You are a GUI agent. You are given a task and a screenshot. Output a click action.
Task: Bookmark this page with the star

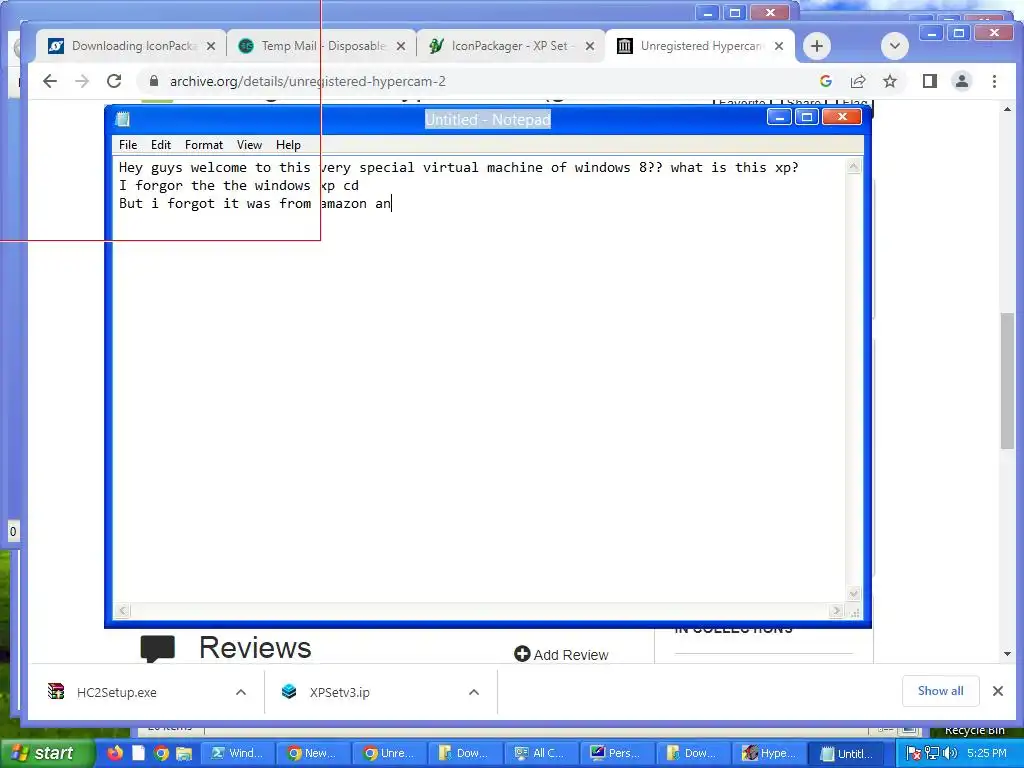click(x=889, y=81)
